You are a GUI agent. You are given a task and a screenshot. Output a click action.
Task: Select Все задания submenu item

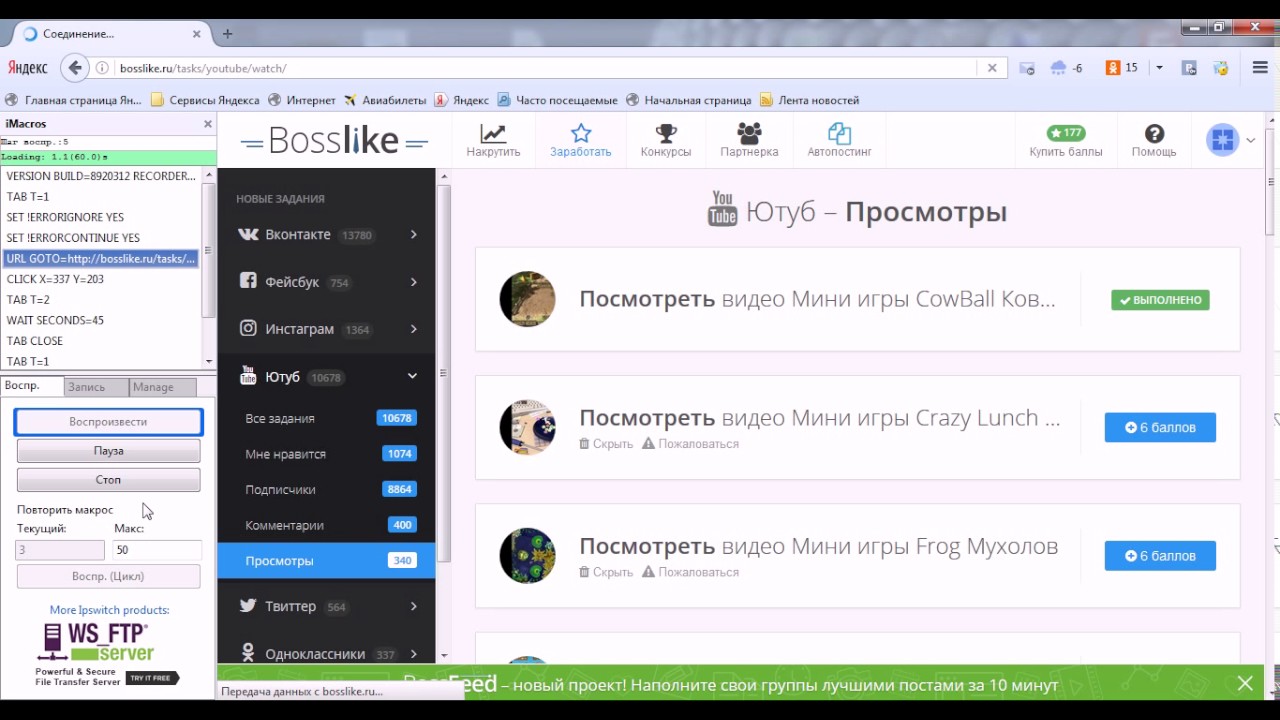[x=326, y=418]
